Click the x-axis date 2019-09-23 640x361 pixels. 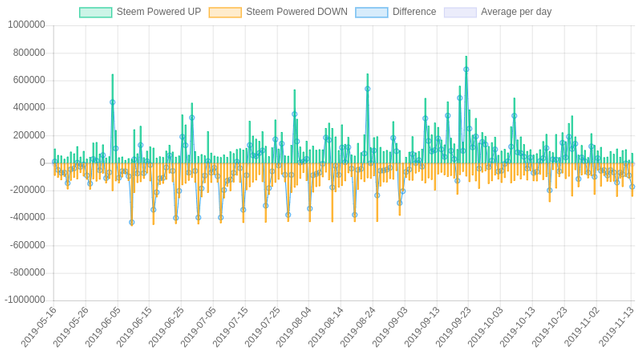click(453, 327)
